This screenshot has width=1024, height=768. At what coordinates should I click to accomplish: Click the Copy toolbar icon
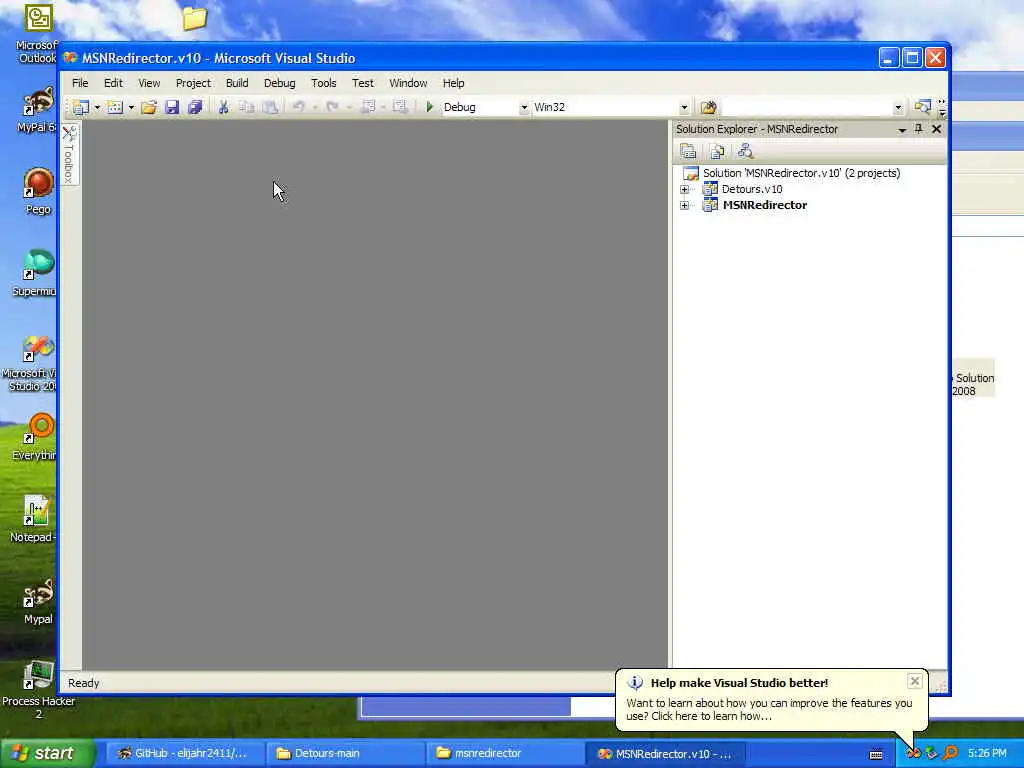pyautogui.click(x=246, y=107)
